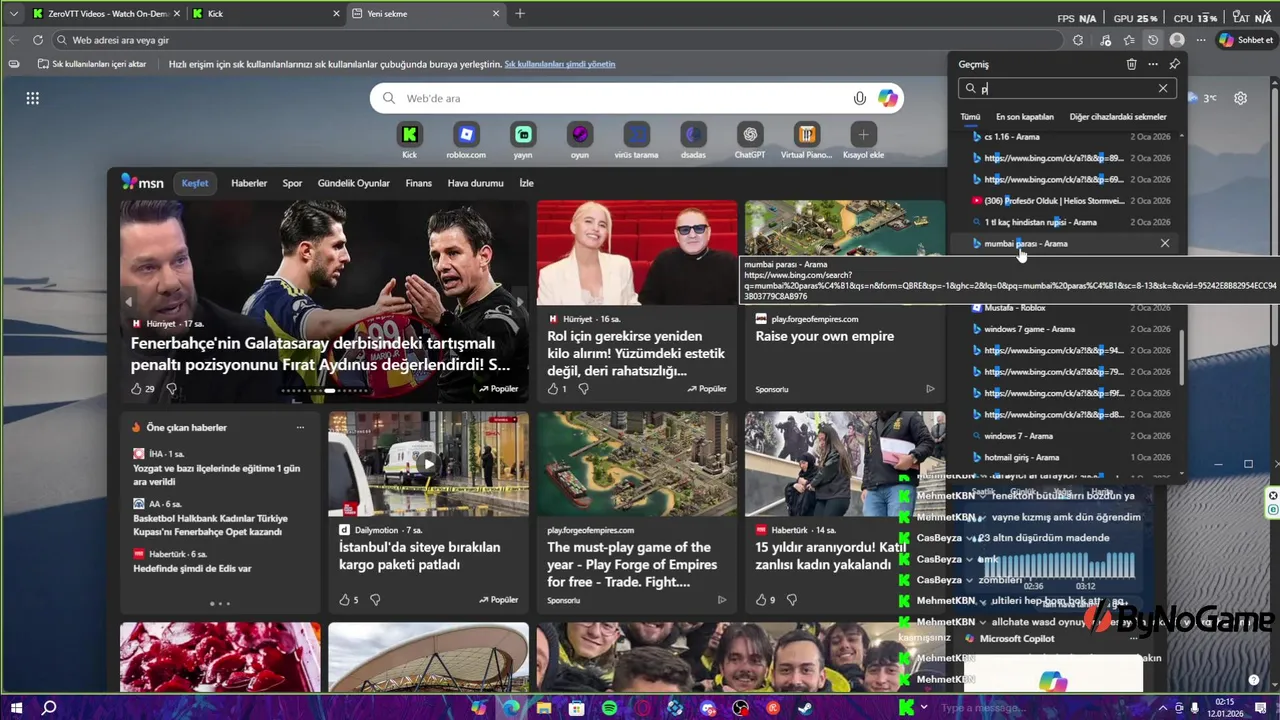
Task: Click Sık kullanılanları şimdi yönetin link
Action: (560, 64)
